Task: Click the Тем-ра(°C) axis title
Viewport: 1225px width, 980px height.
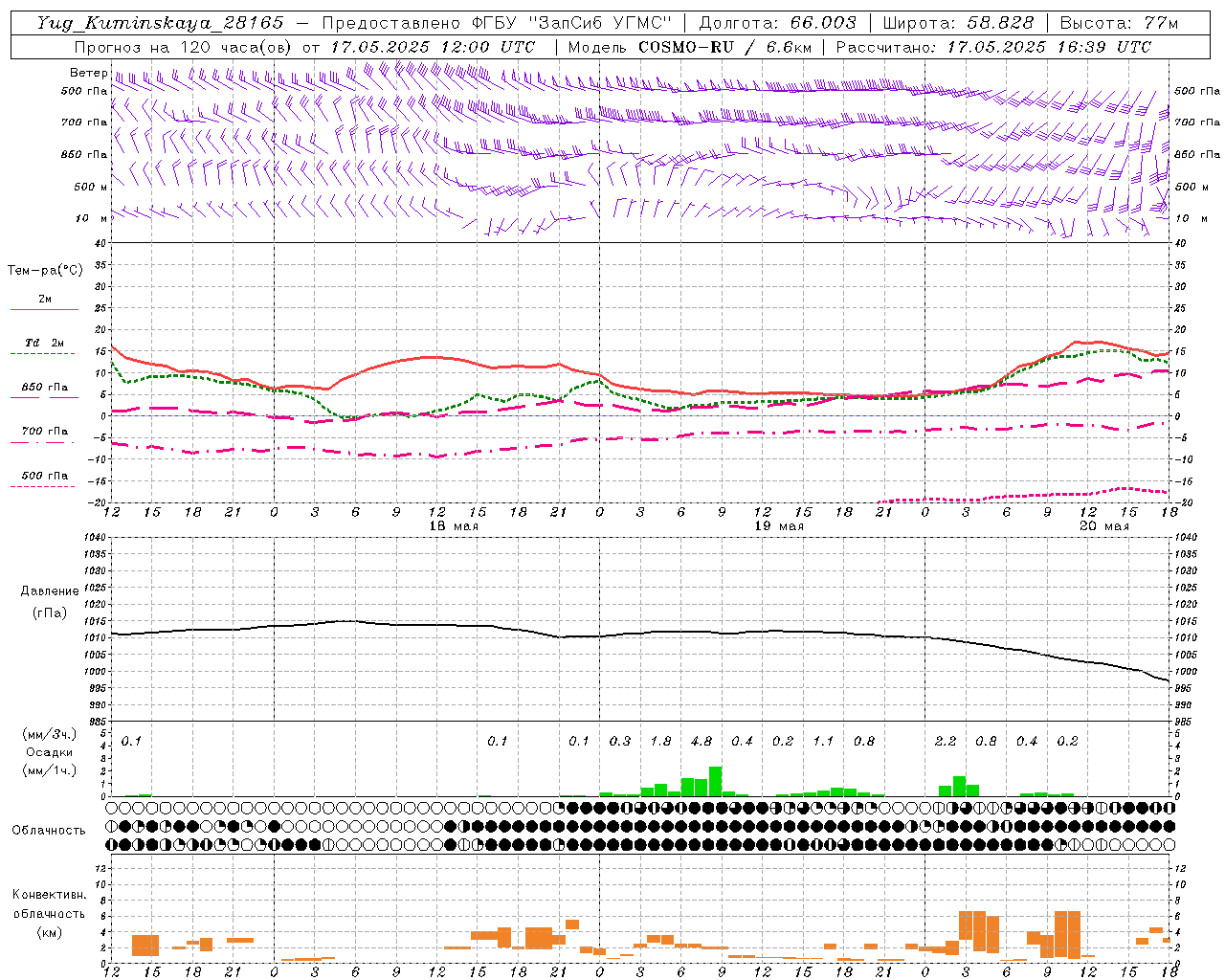Action: tap(45, 271)
